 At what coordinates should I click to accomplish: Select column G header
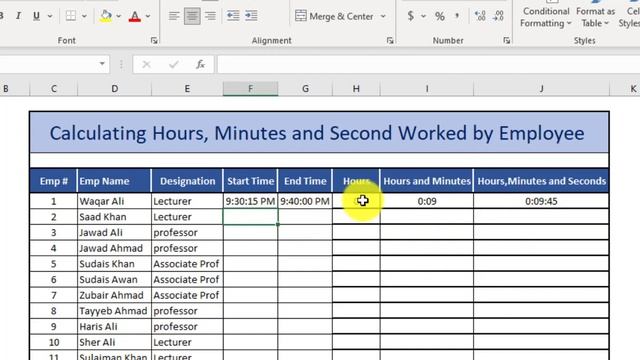click(305, 89)
